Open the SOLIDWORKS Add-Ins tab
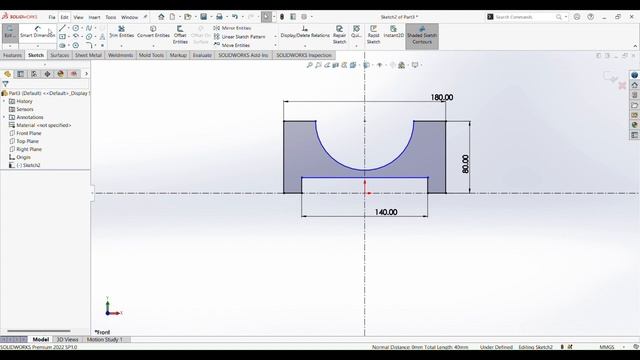 [x=243, y=55]
